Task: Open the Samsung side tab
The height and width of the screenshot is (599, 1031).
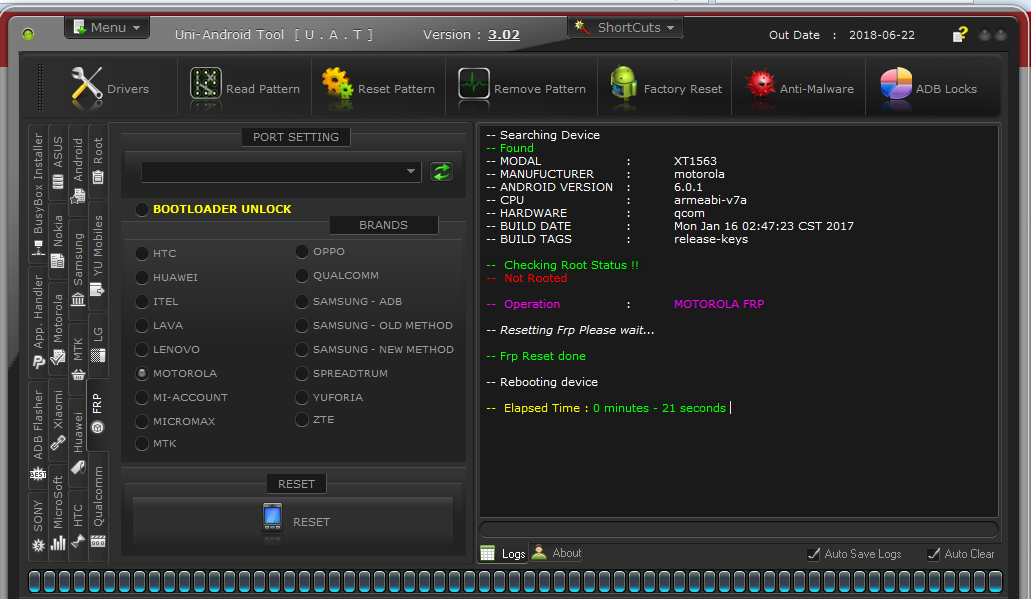Action: 78,268
